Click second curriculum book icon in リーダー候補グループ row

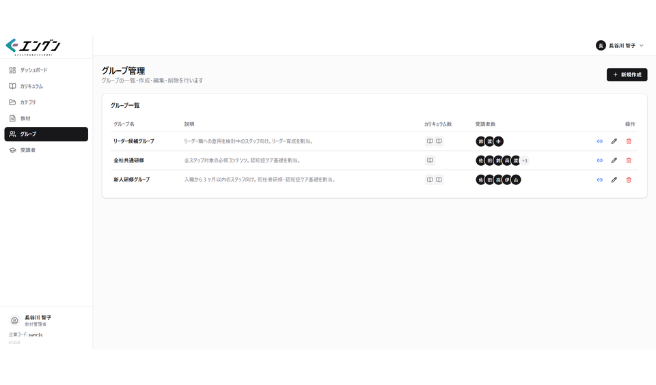coord(439,141)
